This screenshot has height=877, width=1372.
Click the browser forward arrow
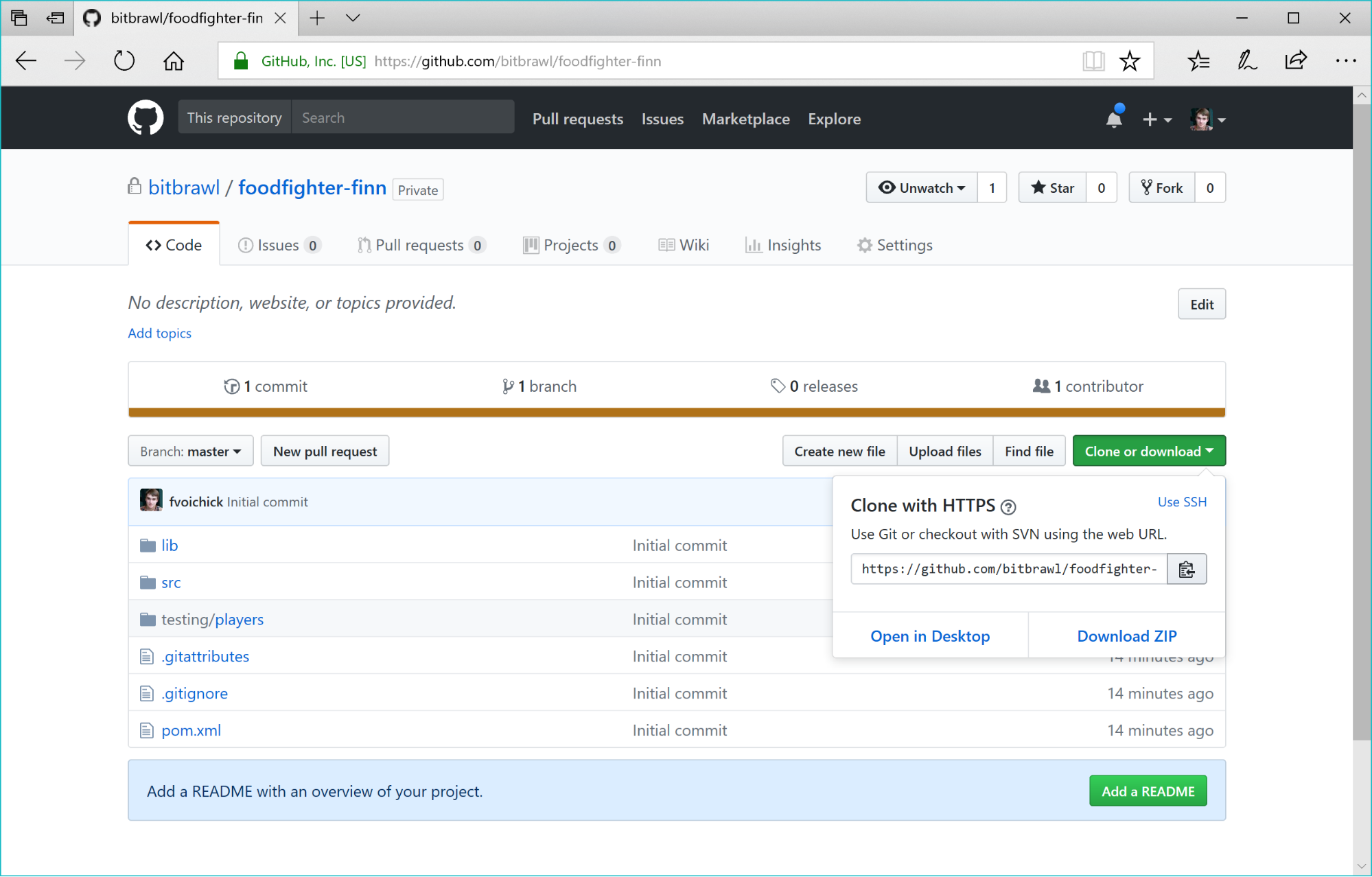[75, 61]
